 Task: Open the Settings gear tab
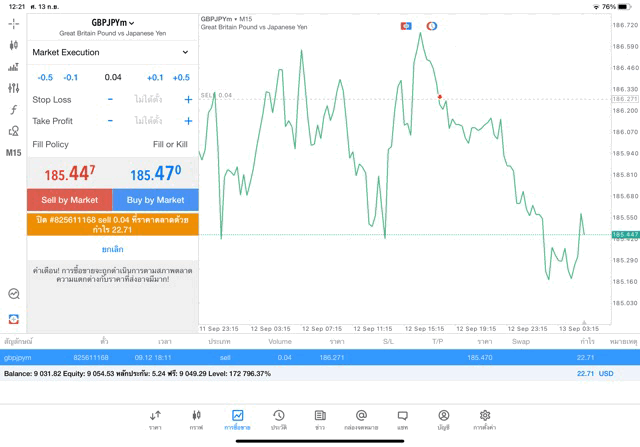(x=484, y=420)
